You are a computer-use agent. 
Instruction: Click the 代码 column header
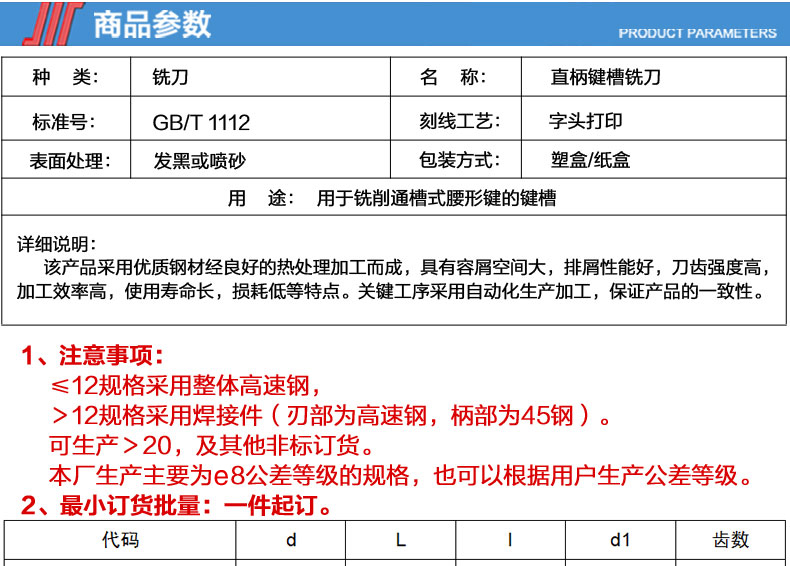pyautogui.click(x=120, y=540)
